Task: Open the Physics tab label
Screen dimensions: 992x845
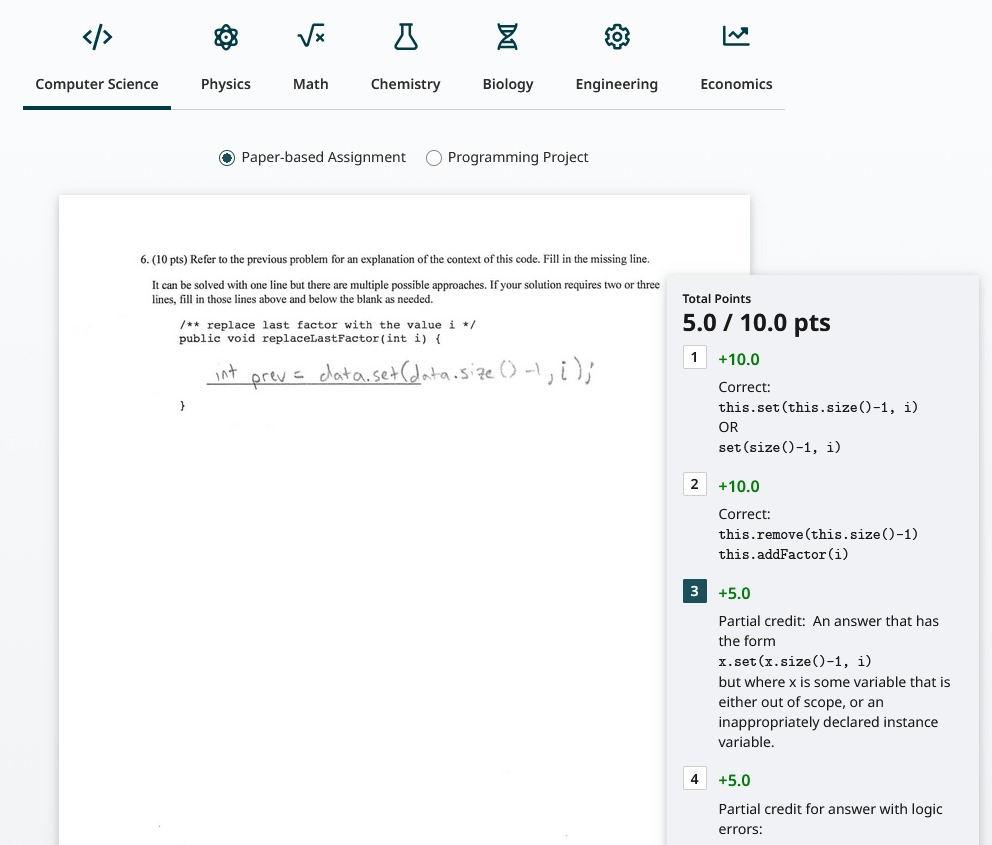Action: coord(226,84)
